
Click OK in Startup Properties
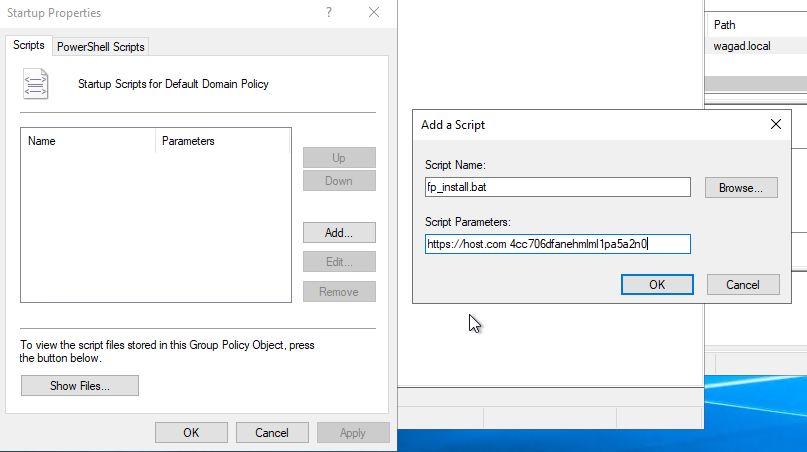[191, 433]
